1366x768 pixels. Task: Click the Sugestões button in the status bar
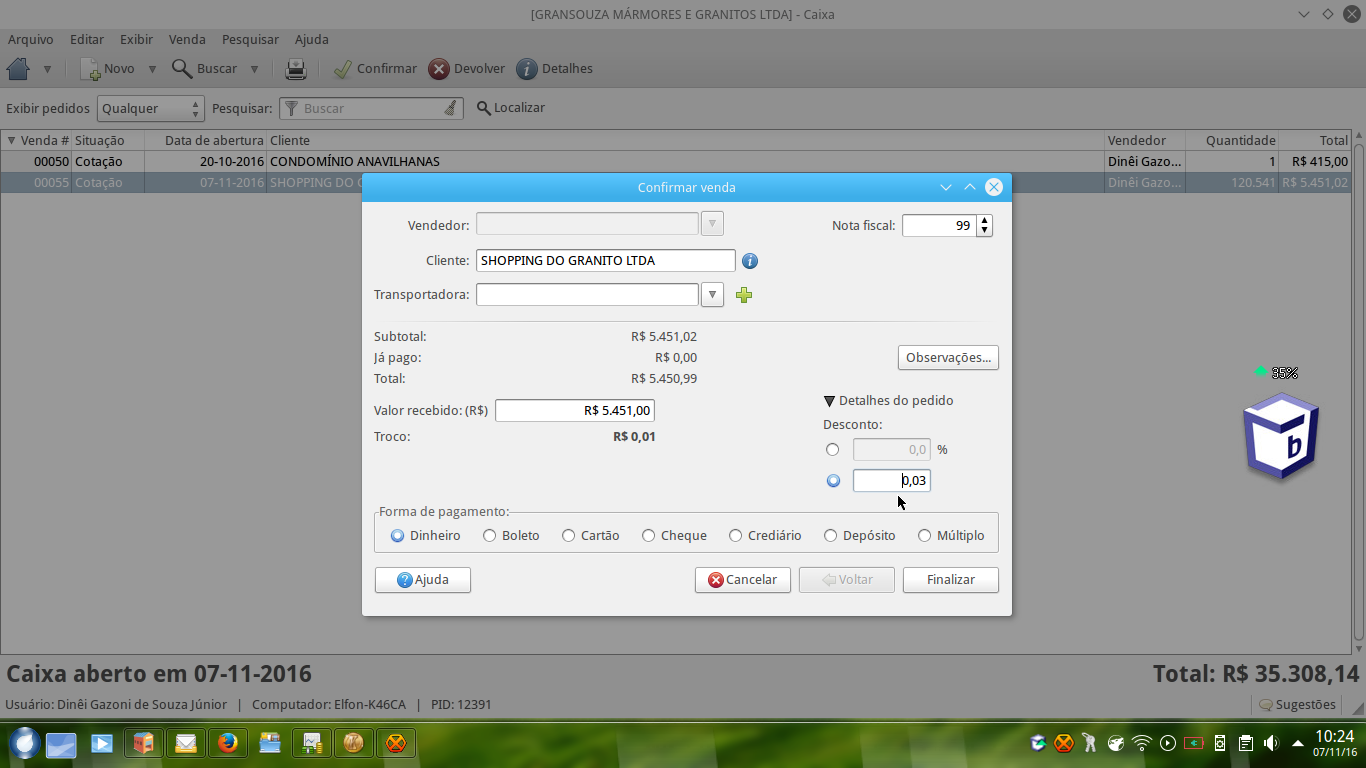1297,704
